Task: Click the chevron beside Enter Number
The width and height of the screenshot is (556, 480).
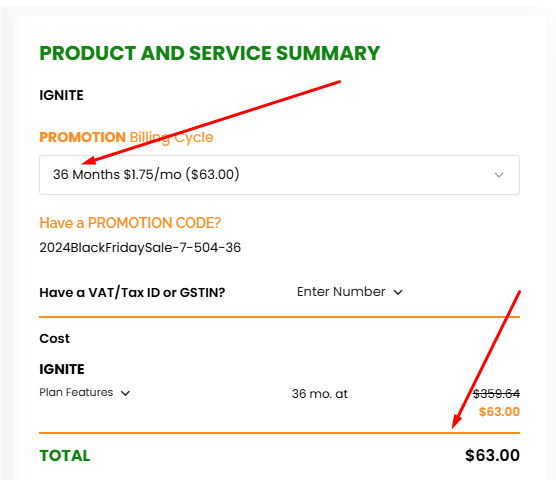Action: 398,292
